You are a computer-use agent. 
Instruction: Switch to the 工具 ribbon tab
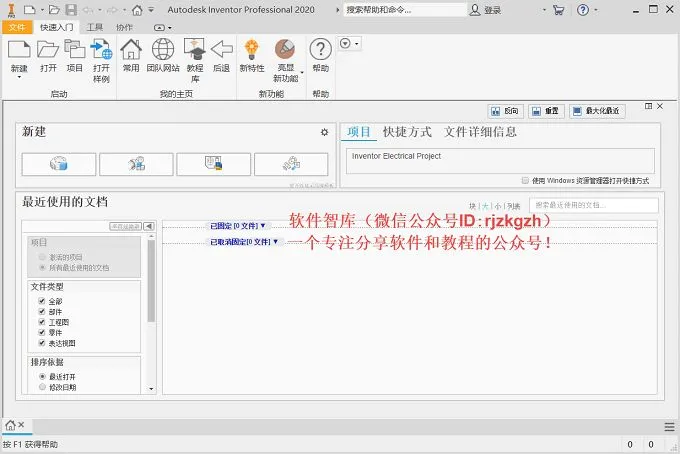coord(95,27)
